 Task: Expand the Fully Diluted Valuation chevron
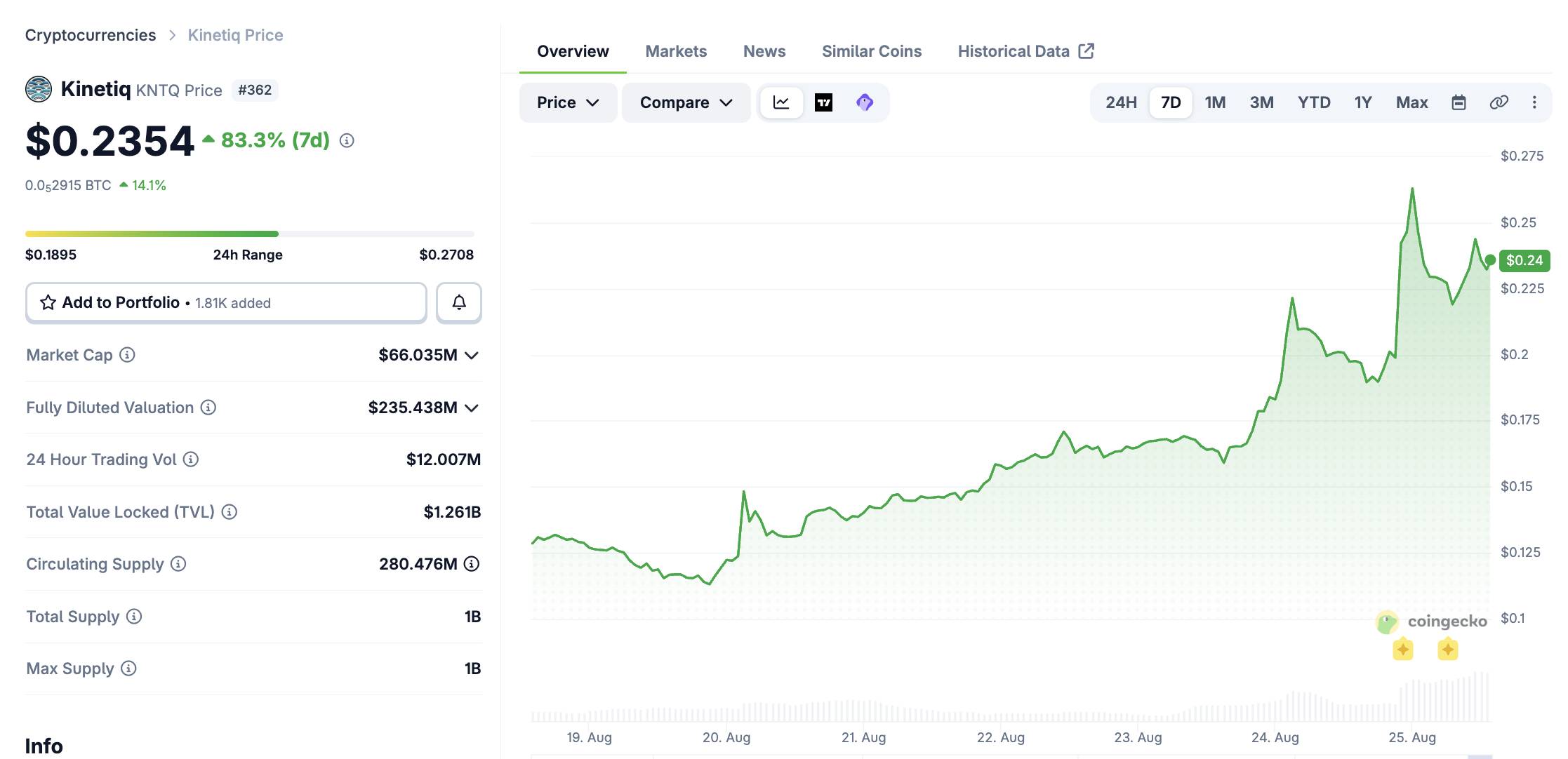(472, 408)
